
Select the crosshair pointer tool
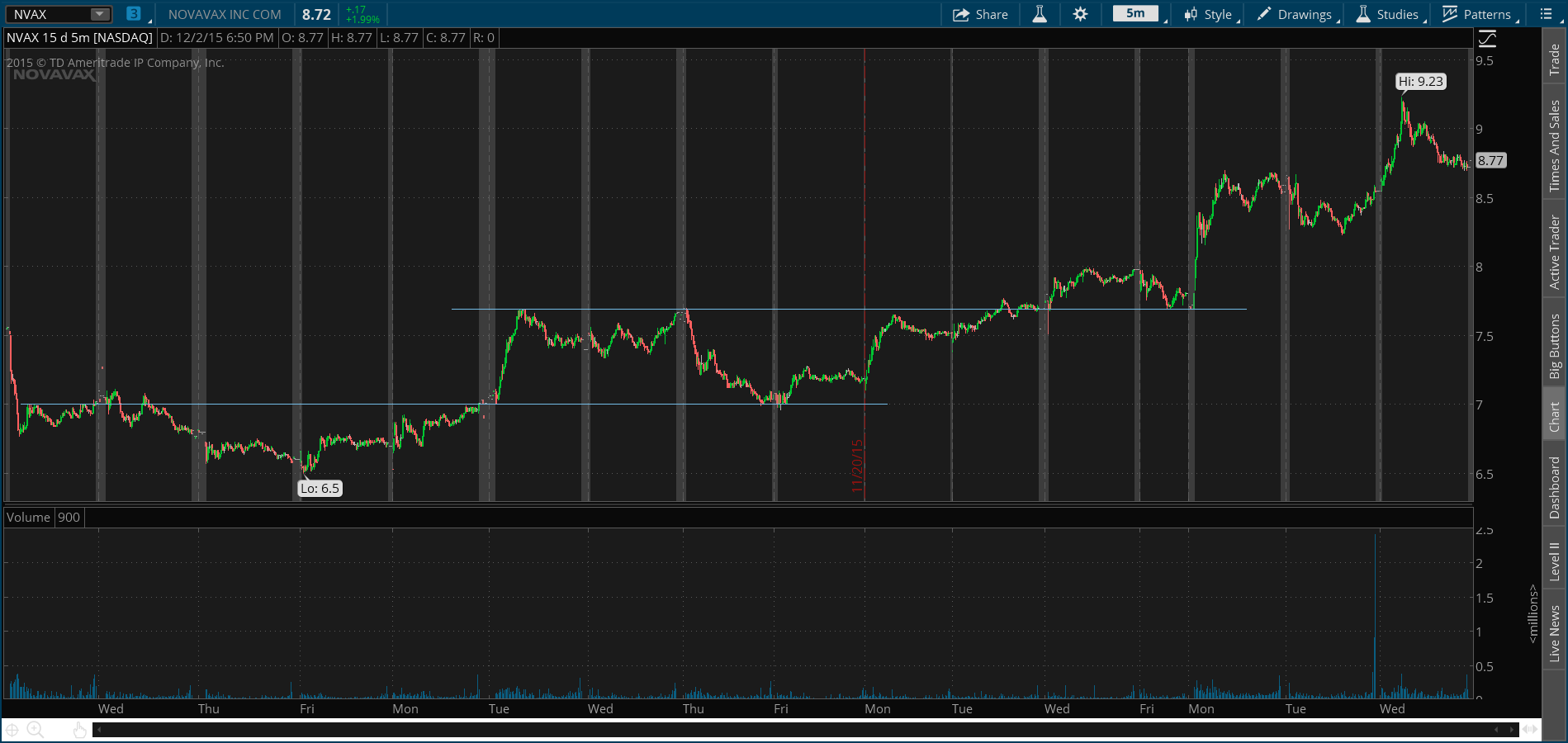pyautogui.click(x=12, y=730)
